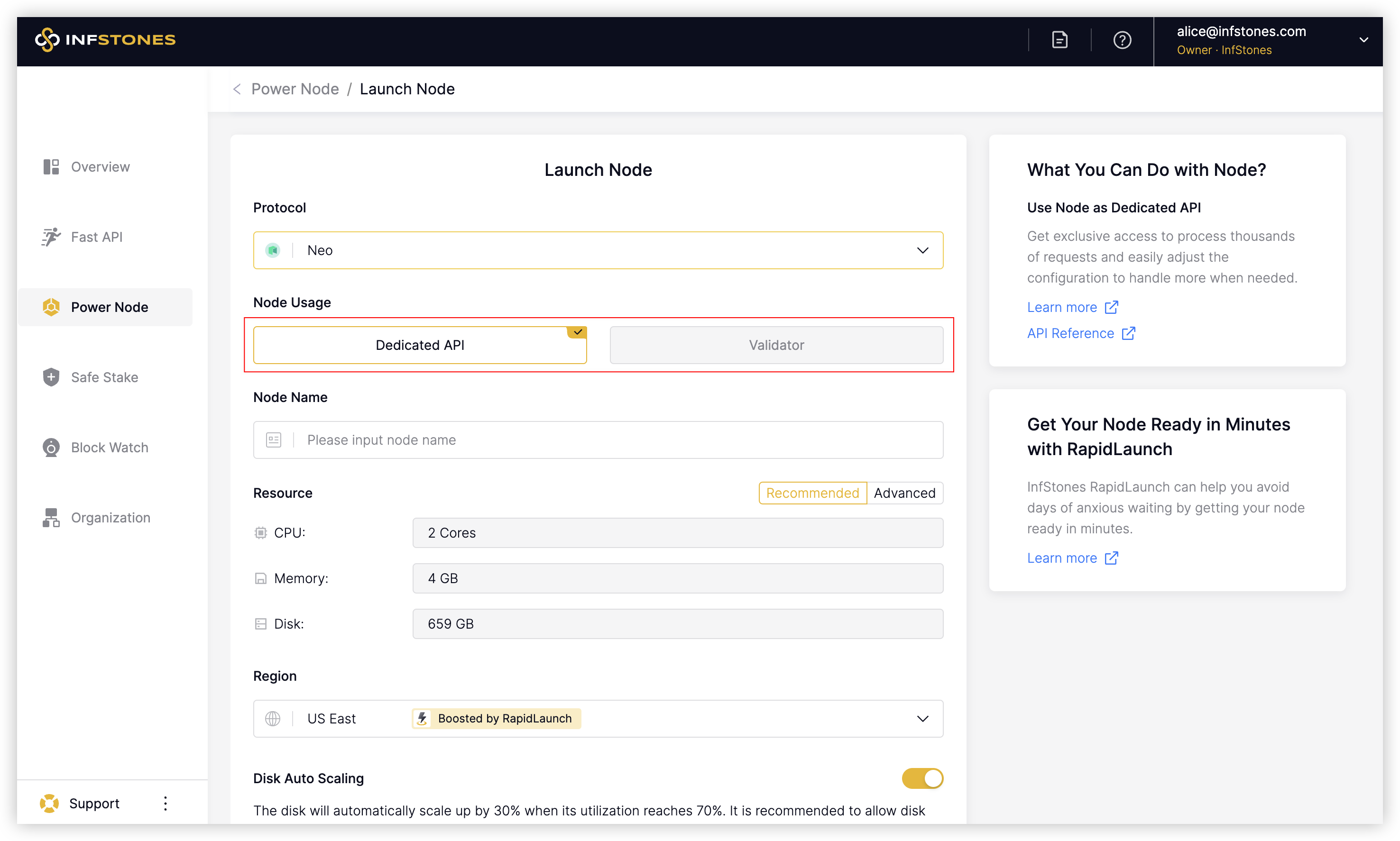Select Validator node usage option
Viewport: 1400px width, 841px height.
[776, 345]
